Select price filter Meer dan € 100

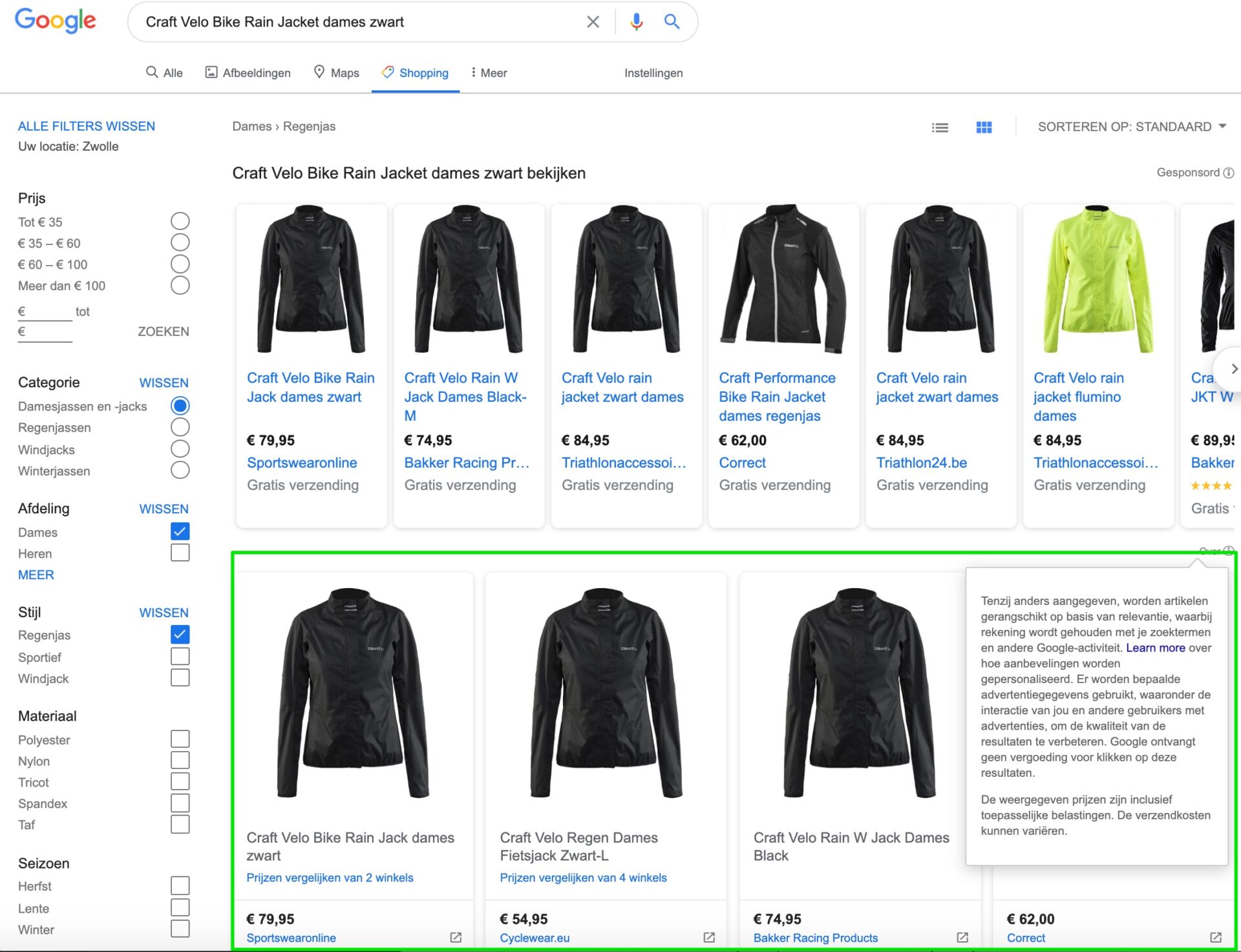coord(180,285)
